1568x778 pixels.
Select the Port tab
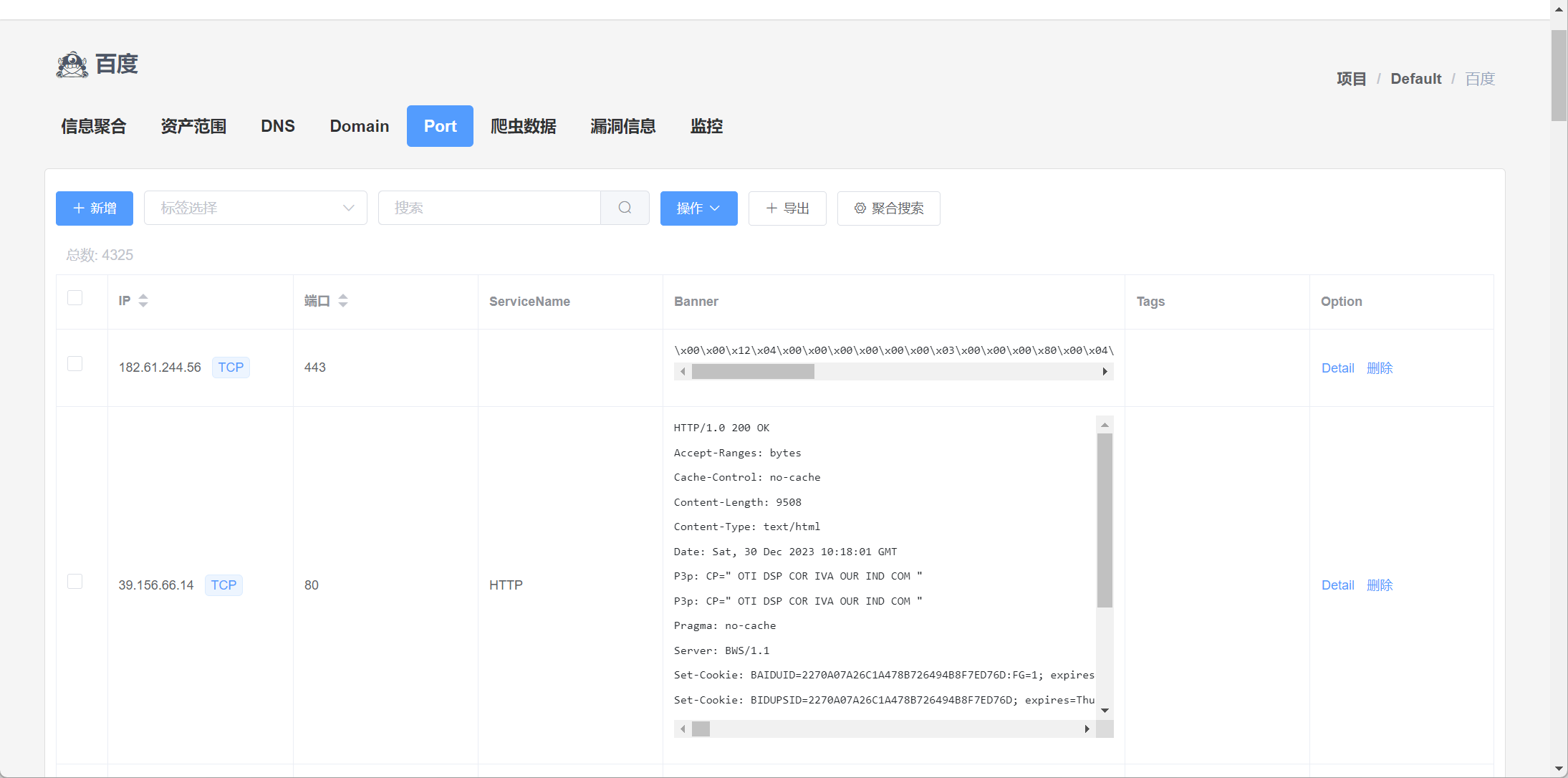[x=440, y=126]
